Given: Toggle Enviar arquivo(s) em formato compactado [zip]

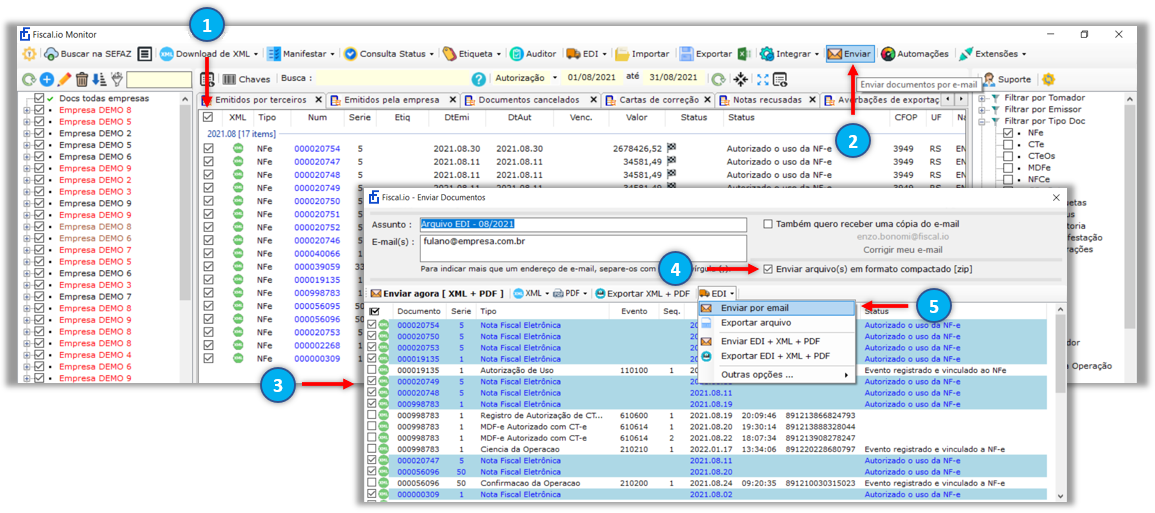Looking at the screenshot, I should point(768,269).
